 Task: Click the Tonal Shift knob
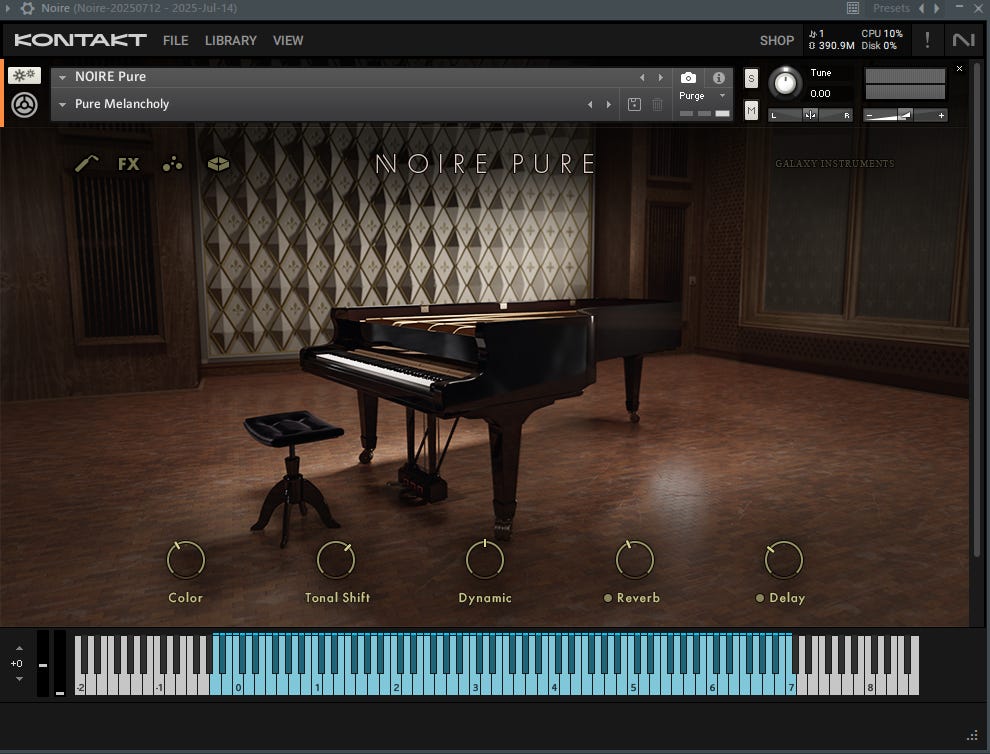[x=335, y=560]
